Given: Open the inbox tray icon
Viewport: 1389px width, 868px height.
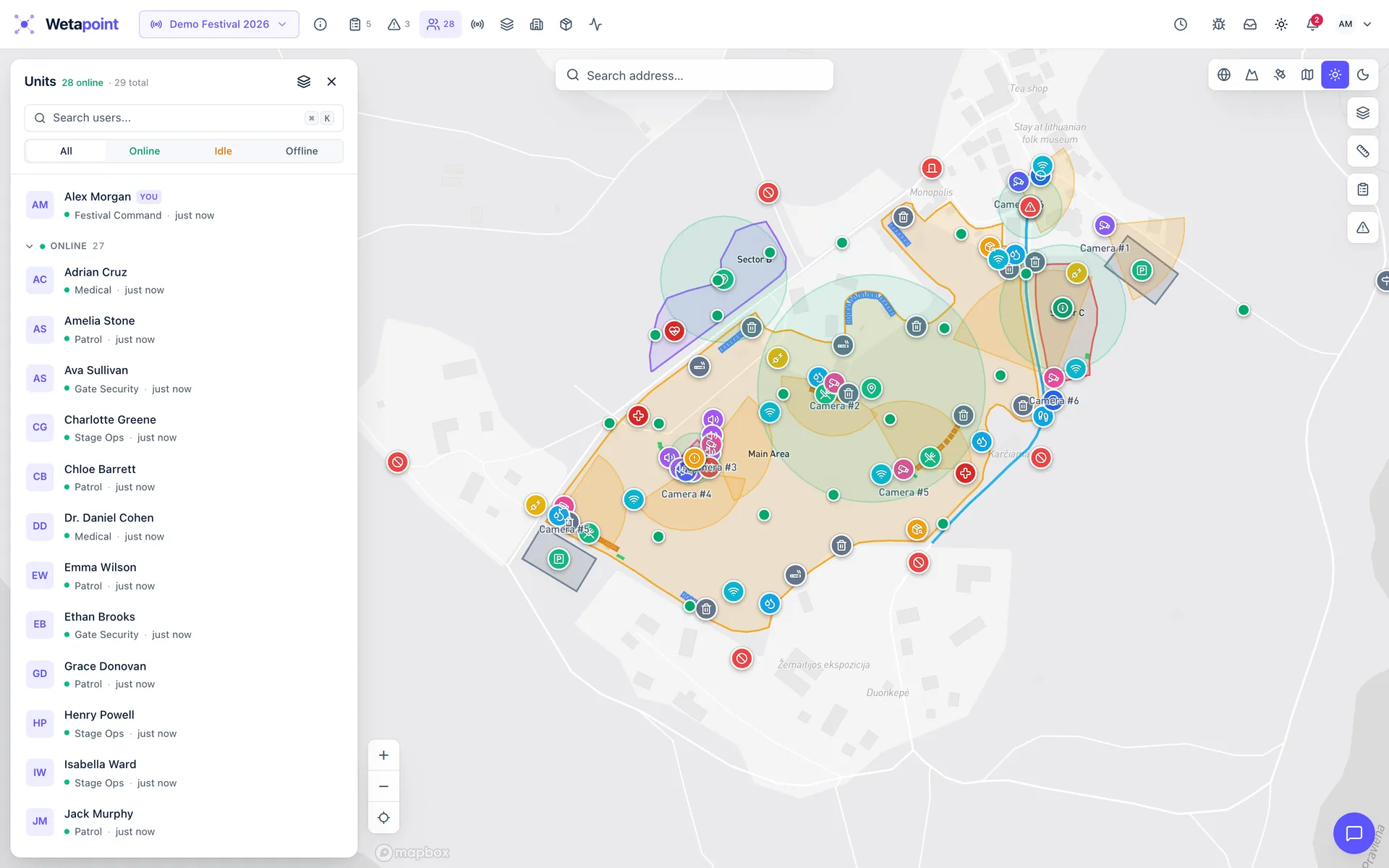Looking at the screenshot, I should pyautogui.click(x=1250, y=24).
